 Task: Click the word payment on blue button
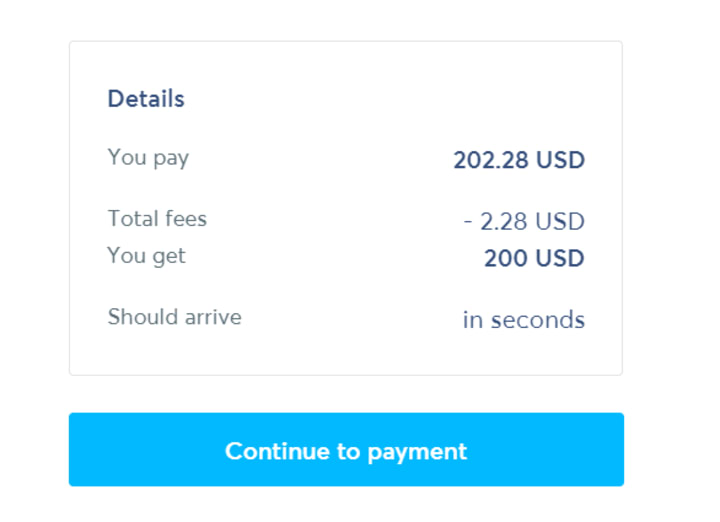(417, 451)
